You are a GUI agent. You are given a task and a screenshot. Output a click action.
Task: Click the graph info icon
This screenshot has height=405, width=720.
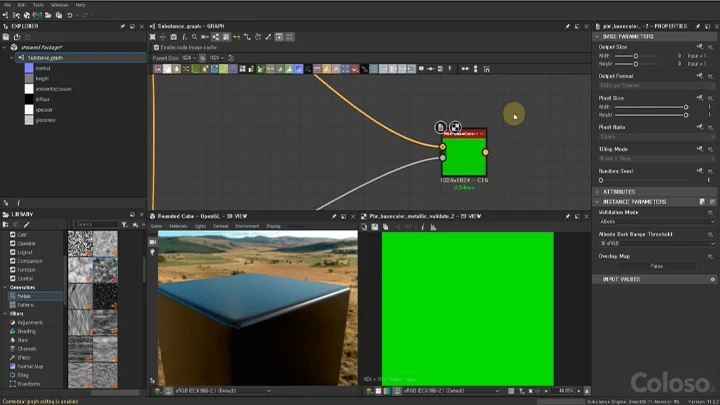coord(184,37)
